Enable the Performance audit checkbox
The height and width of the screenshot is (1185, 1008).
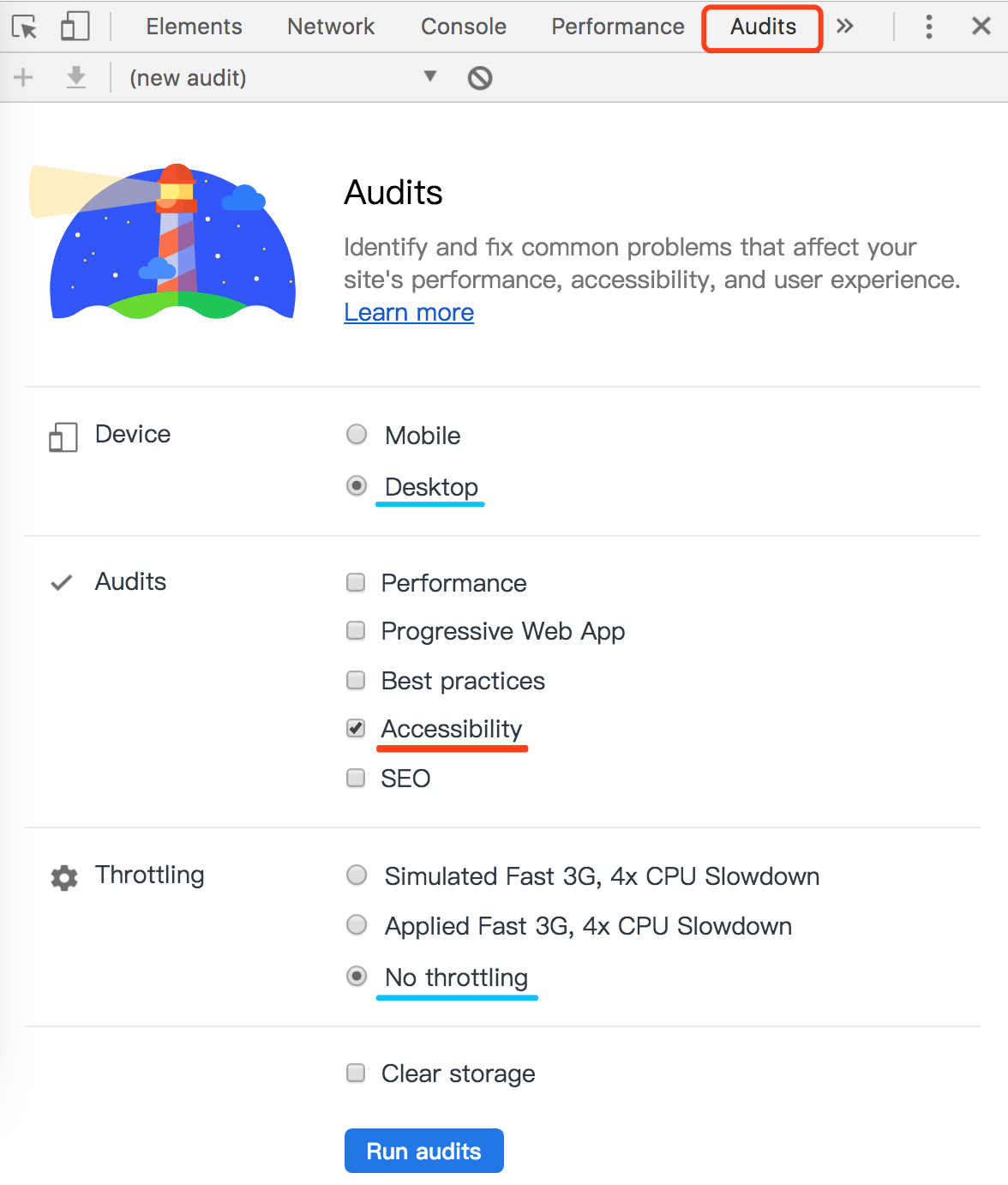(x=356, y=583)
